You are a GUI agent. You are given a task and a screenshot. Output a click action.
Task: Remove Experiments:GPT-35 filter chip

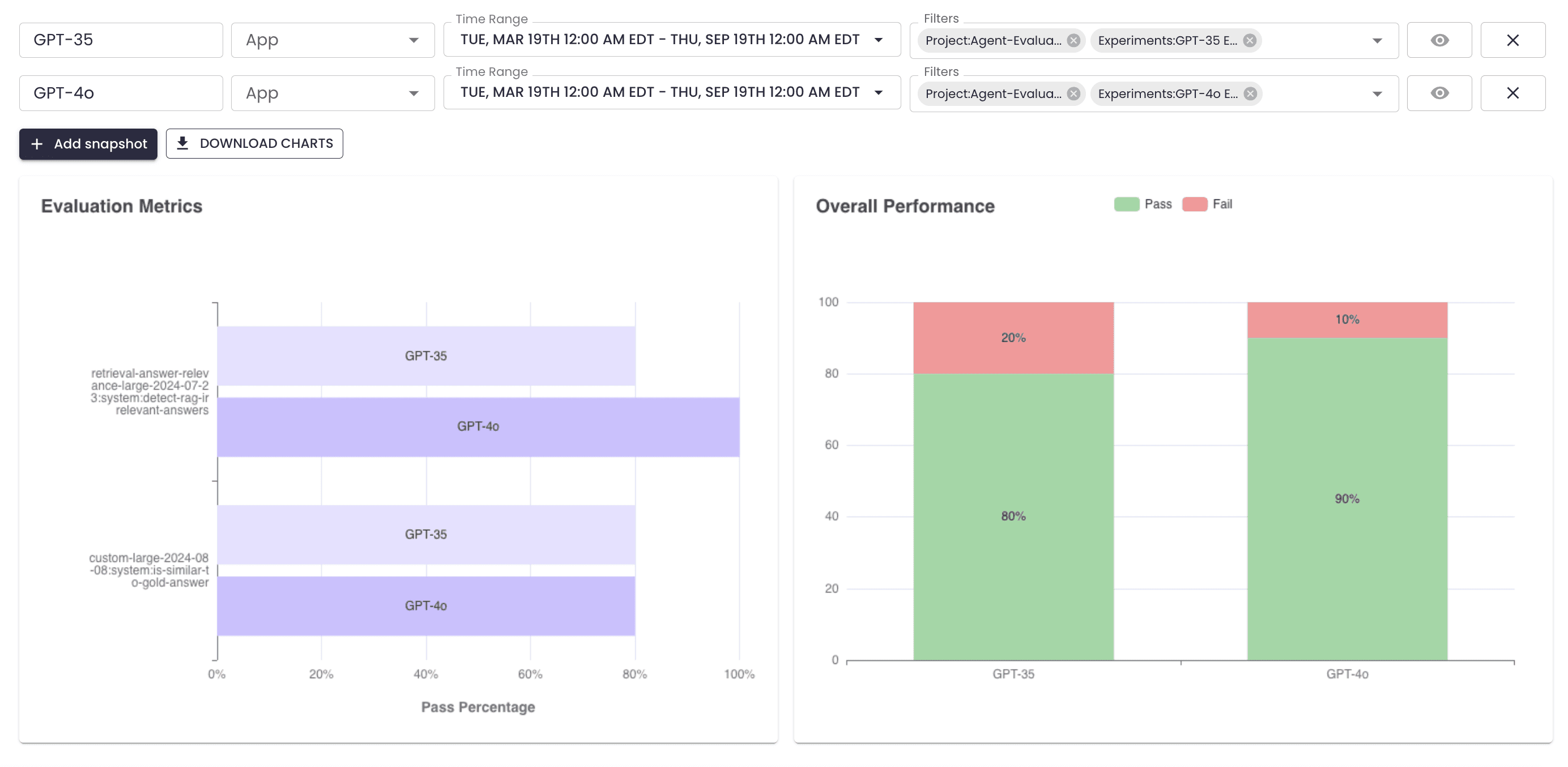[x=1250, y=40]
